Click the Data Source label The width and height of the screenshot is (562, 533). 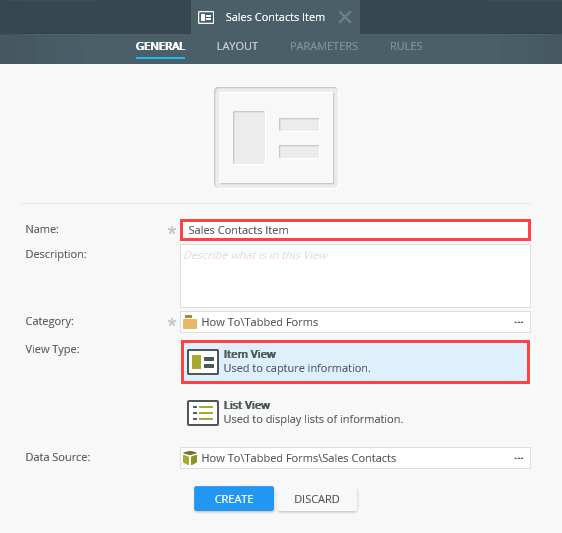(58, 457)
